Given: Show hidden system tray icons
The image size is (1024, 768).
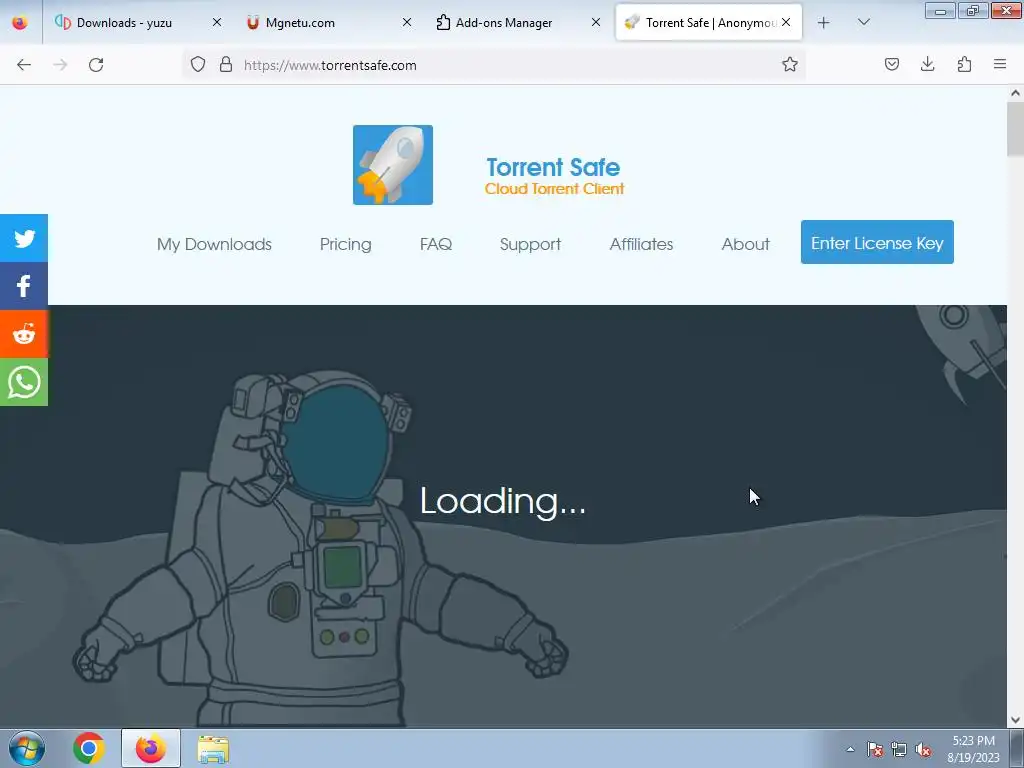Looking at the screenshot, I should [850, 749].
